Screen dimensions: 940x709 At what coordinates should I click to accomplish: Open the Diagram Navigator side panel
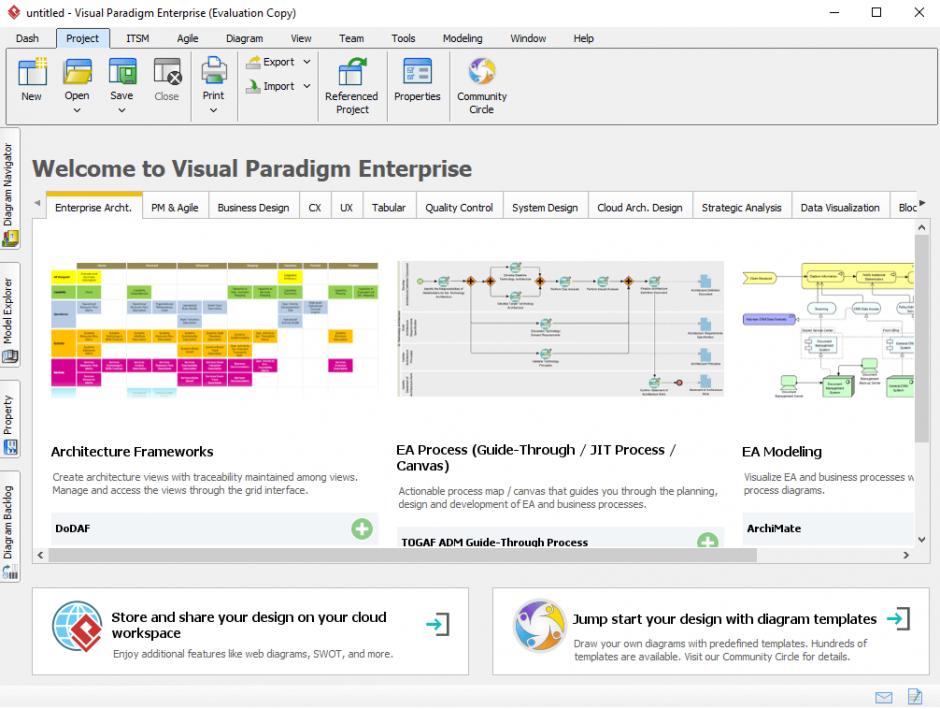pos(10,189)
